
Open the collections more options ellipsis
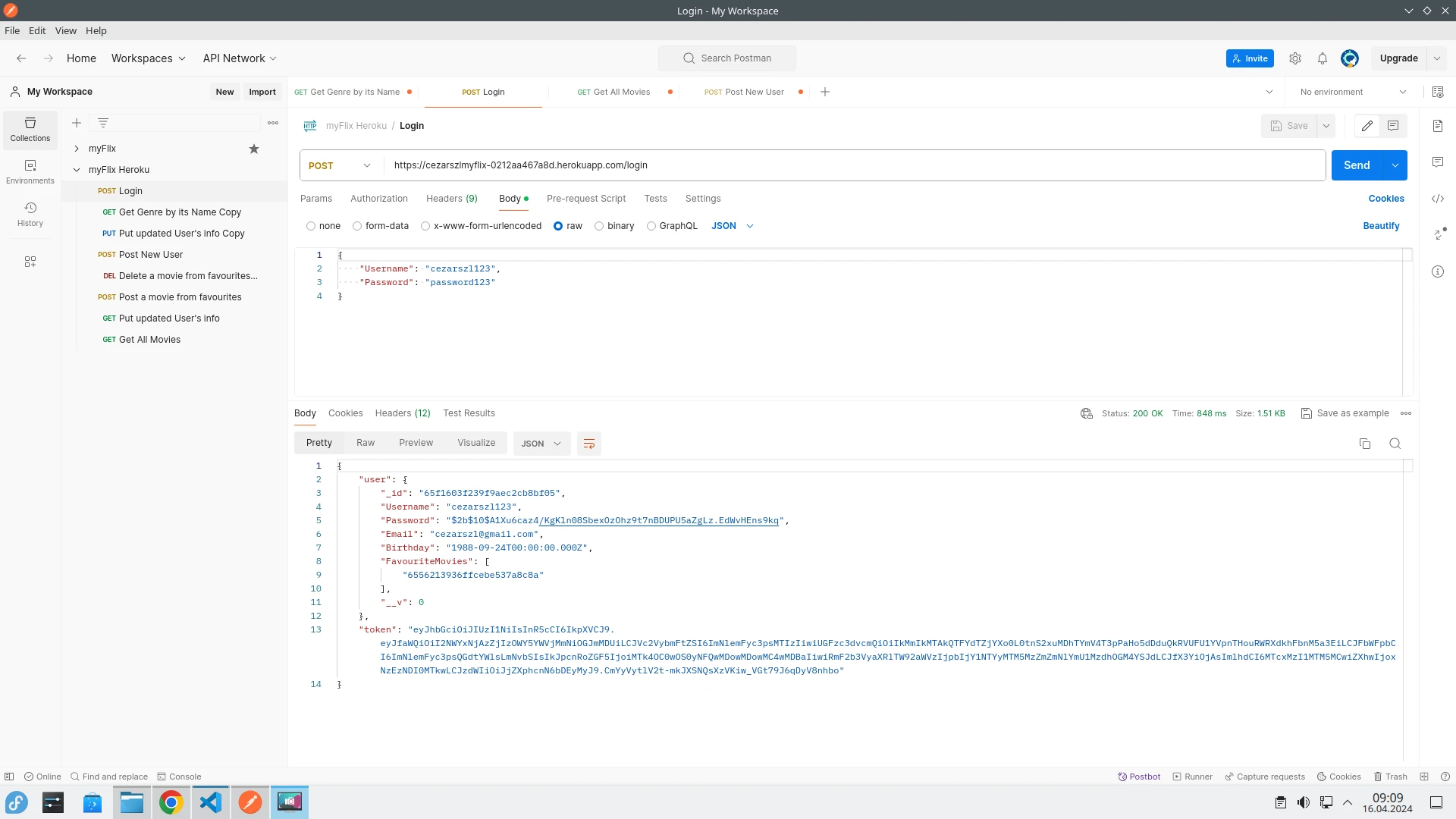pos(273,123)
